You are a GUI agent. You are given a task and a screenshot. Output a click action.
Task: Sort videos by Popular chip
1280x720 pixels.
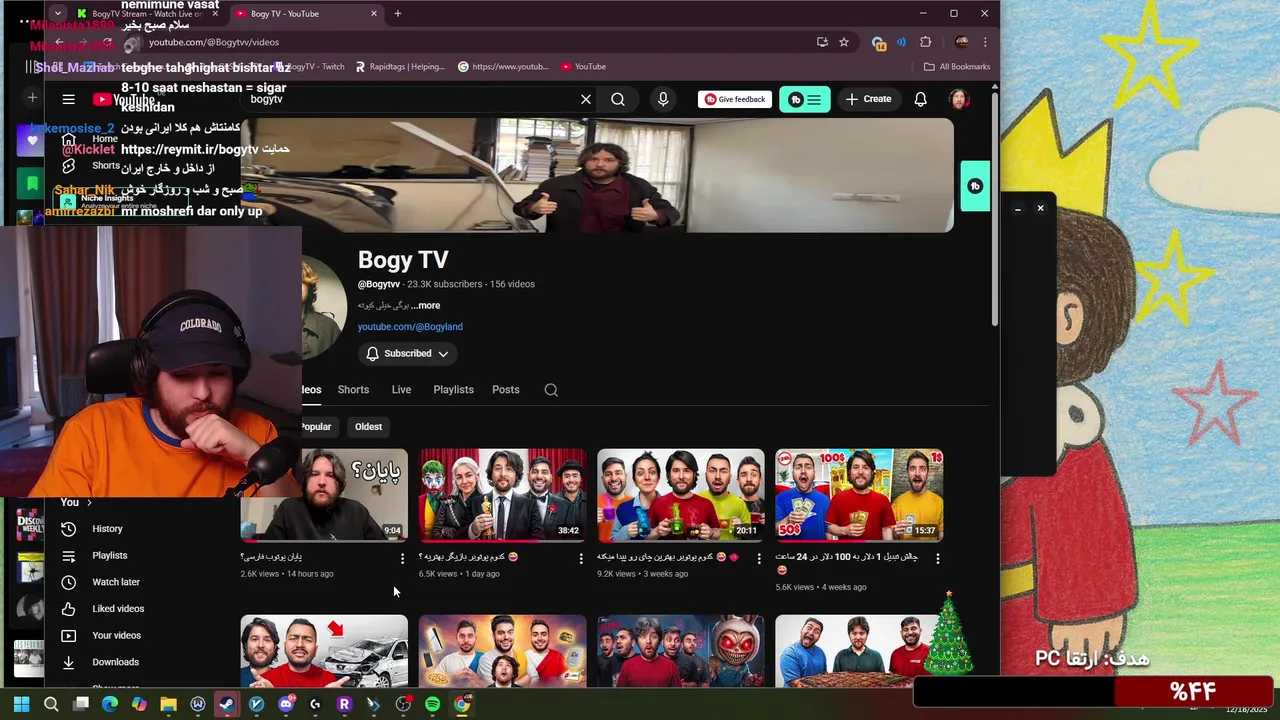(x=317, y=427)
